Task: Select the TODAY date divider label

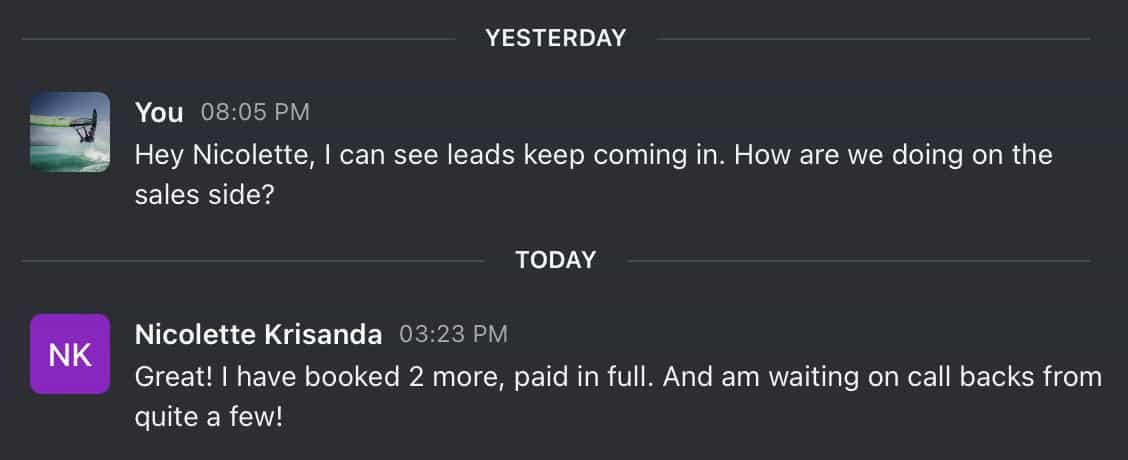Action: 556,260
